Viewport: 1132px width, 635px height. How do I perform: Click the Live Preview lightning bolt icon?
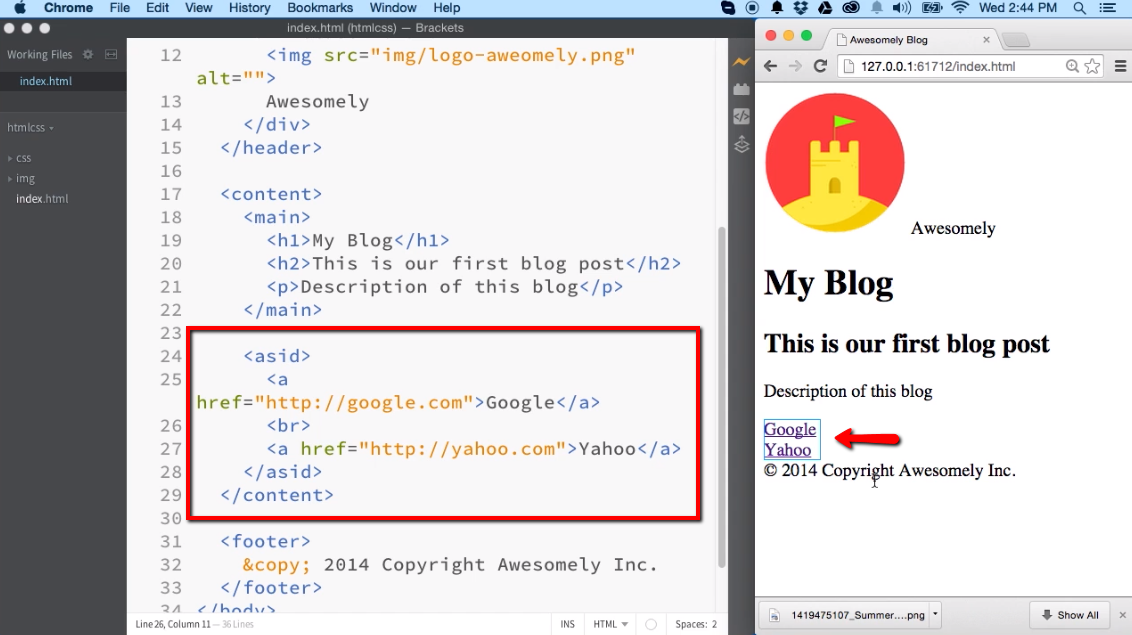coord(741,62)
